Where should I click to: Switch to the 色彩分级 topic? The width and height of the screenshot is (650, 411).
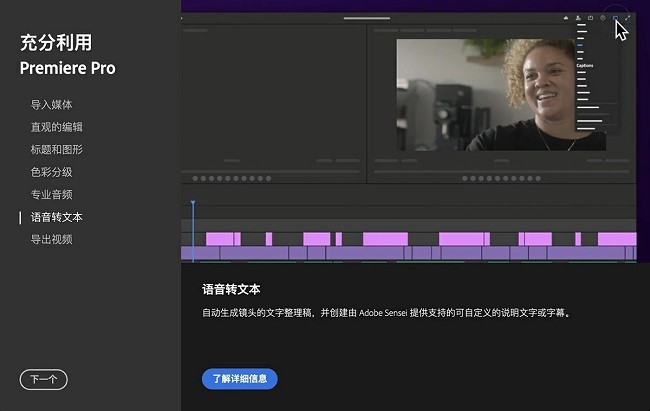click(x=51, y=172)
